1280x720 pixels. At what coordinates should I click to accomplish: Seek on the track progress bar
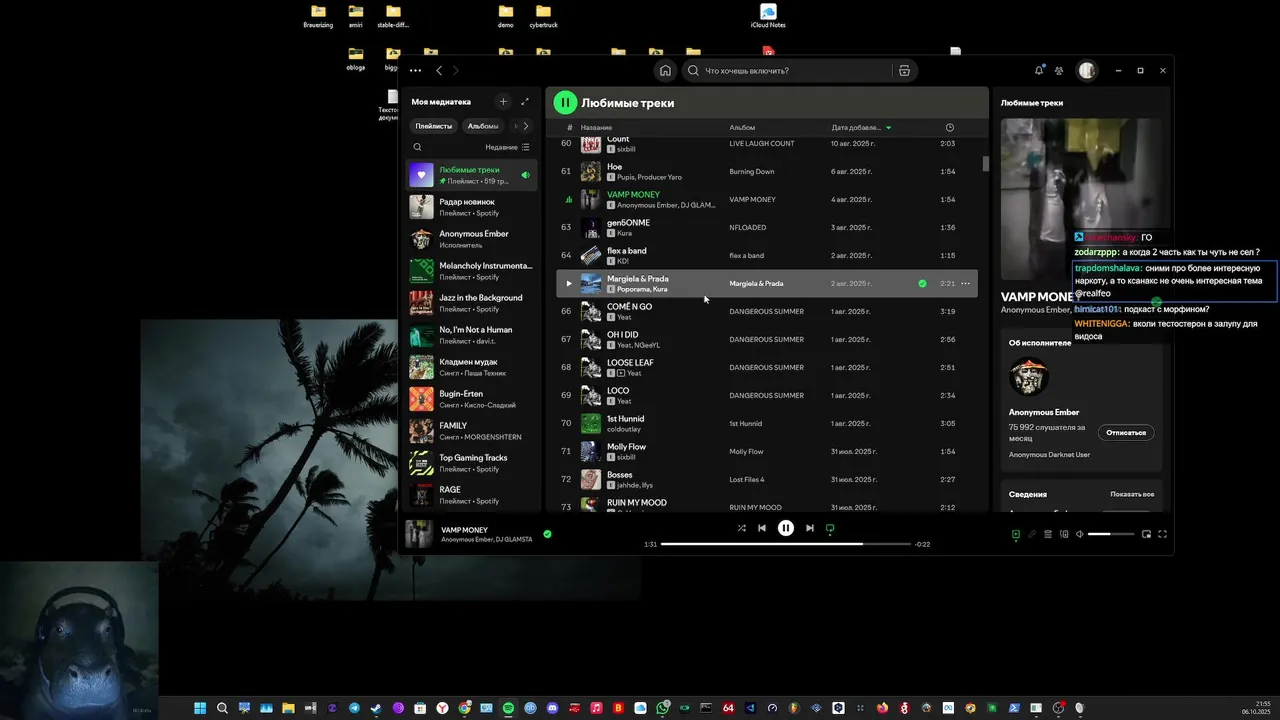tap(786, 544)
